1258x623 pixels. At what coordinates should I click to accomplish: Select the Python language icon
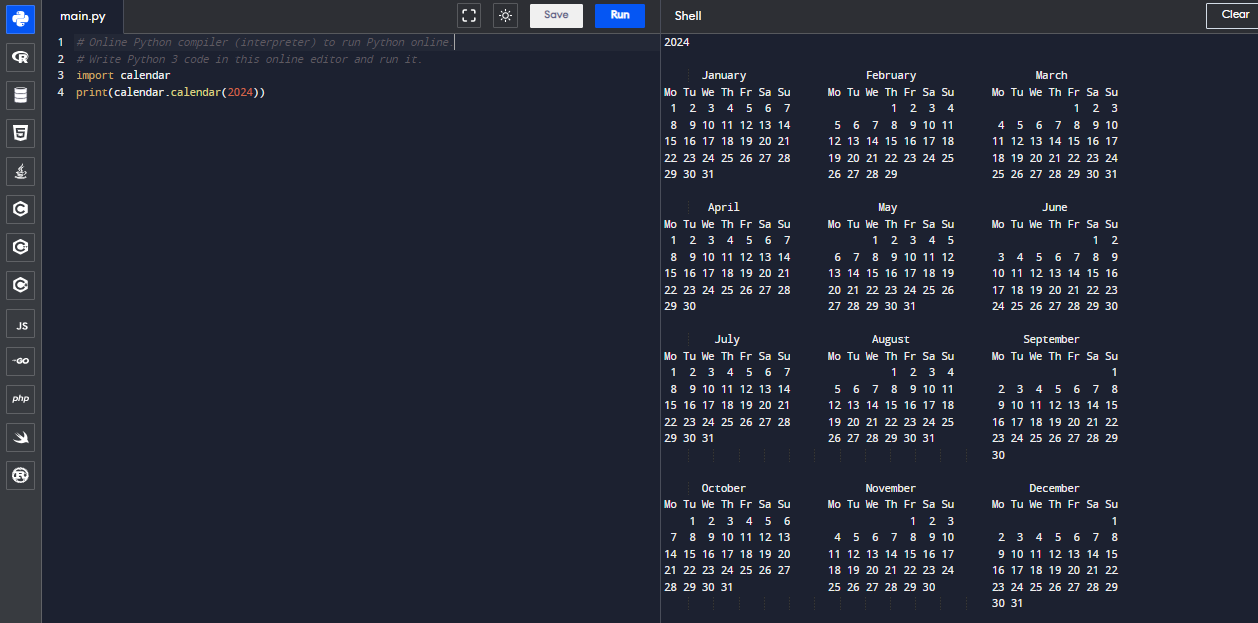pyautogui.click(x=20, y=20)
